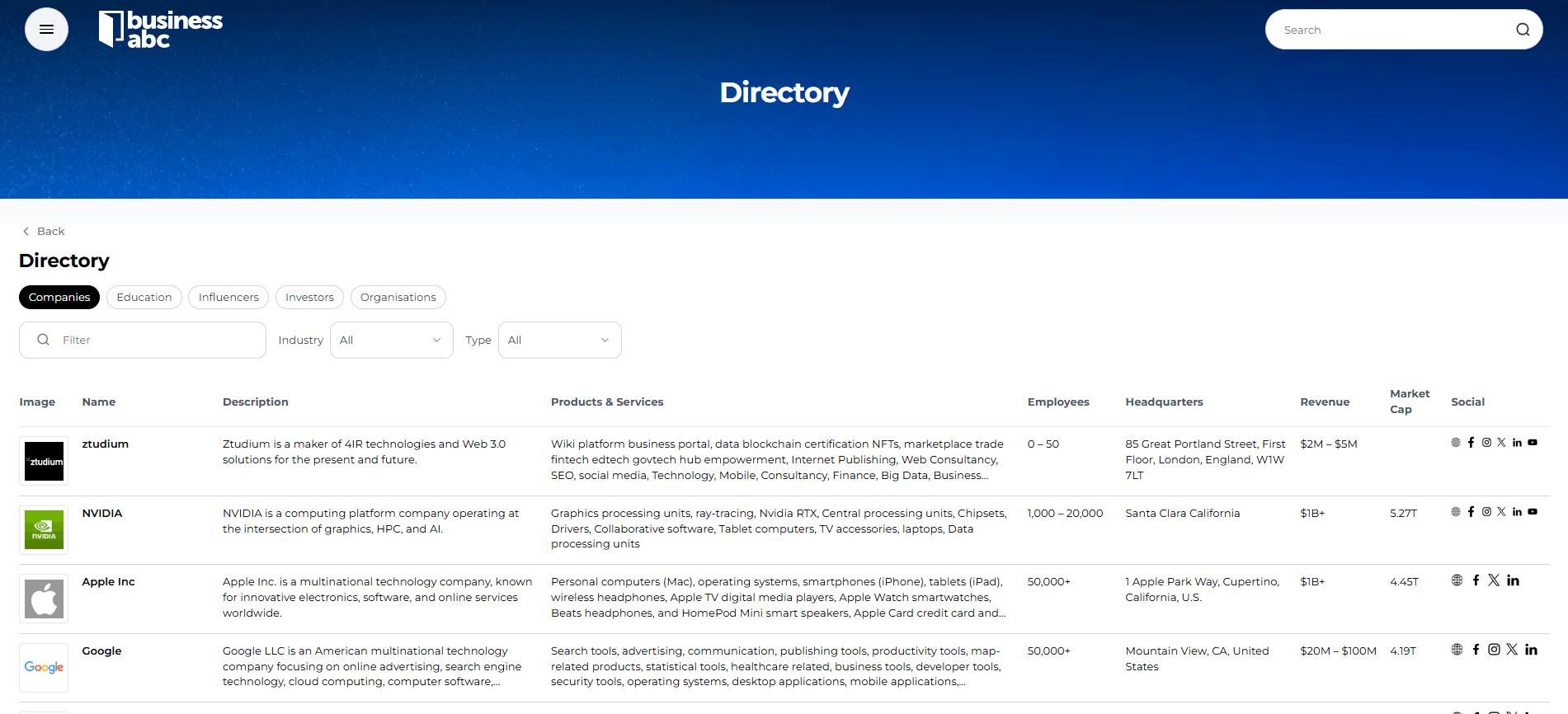Open the Type dropdown
Image resolution: width=1568 pixels, height=714 pixels.
[560, 341]
